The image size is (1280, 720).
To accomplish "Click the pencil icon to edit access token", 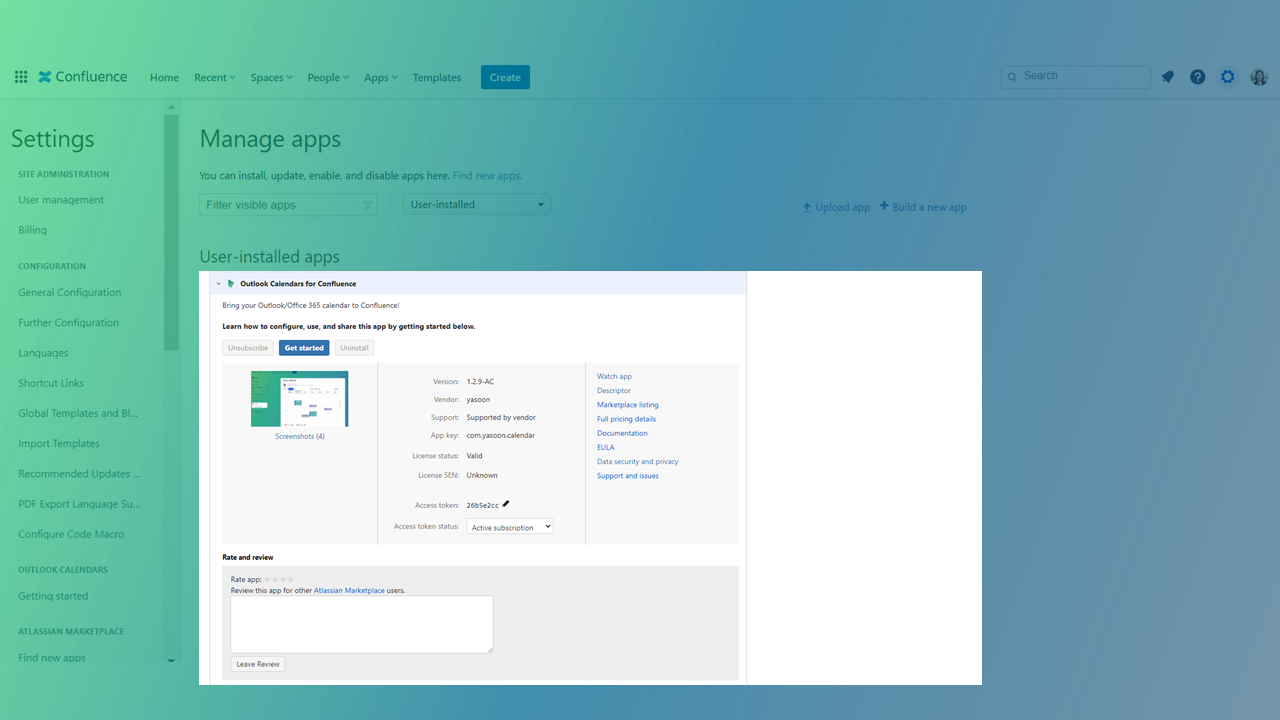I will pos(506,504).
